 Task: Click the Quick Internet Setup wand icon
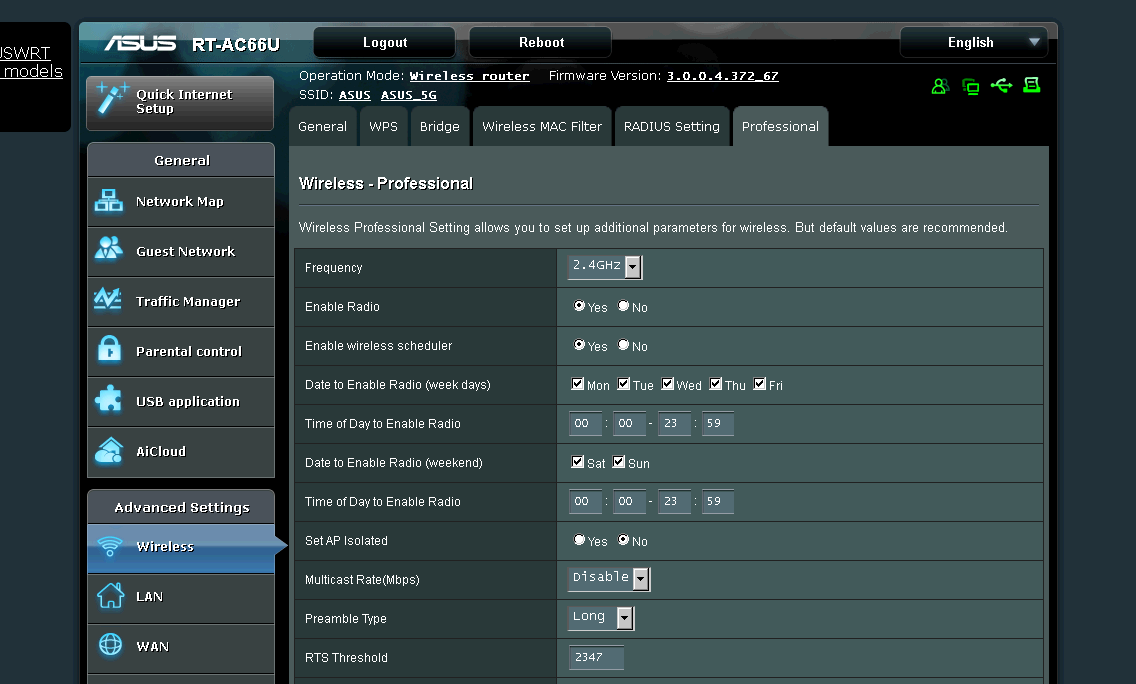coord(112,99)
